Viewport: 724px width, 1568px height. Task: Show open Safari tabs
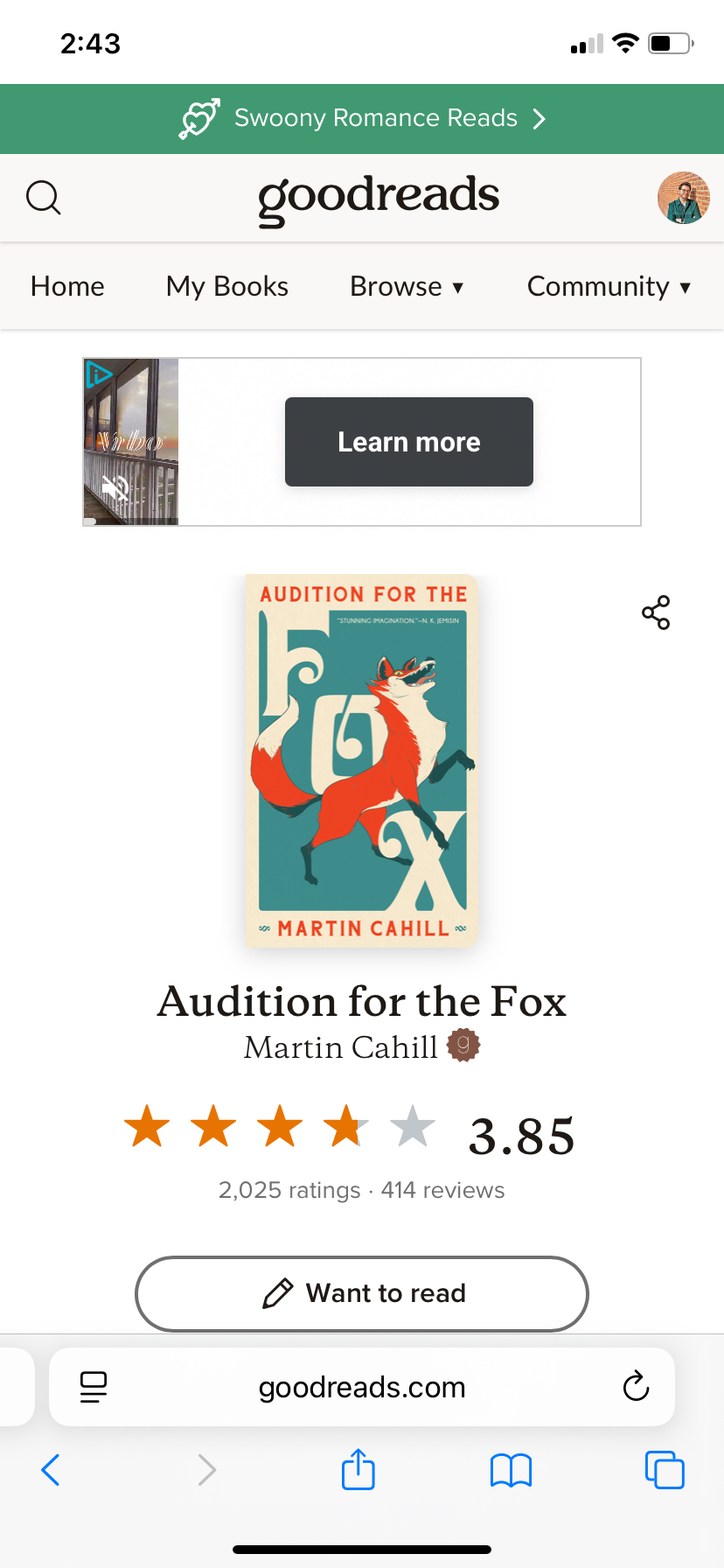665,1470
